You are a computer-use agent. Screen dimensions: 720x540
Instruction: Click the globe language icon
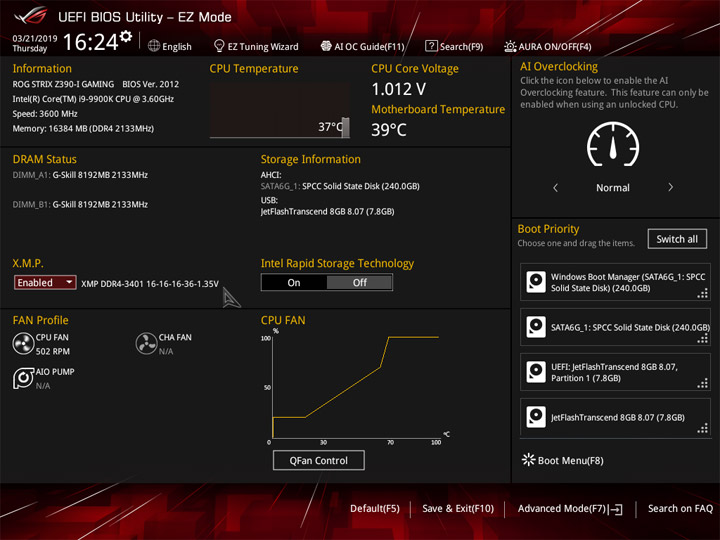pyautogui.click(x=154, y=46)
